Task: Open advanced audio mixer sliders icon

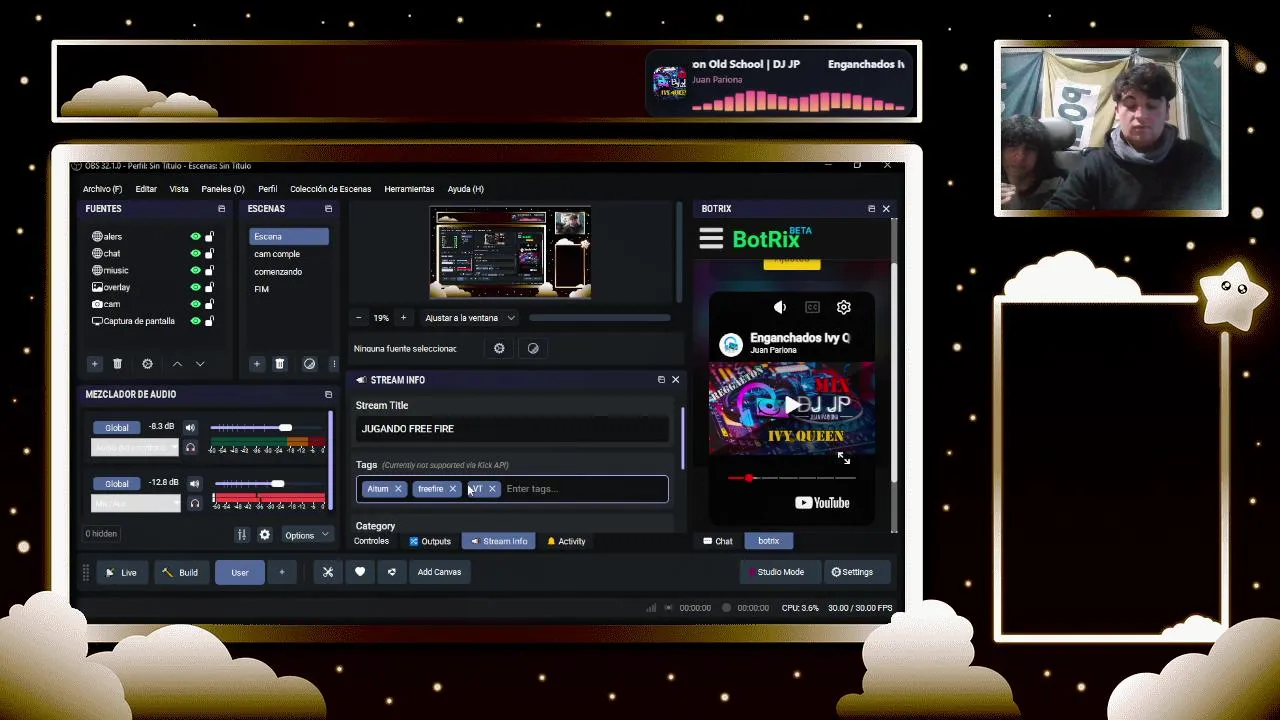Action: point(241,535)
